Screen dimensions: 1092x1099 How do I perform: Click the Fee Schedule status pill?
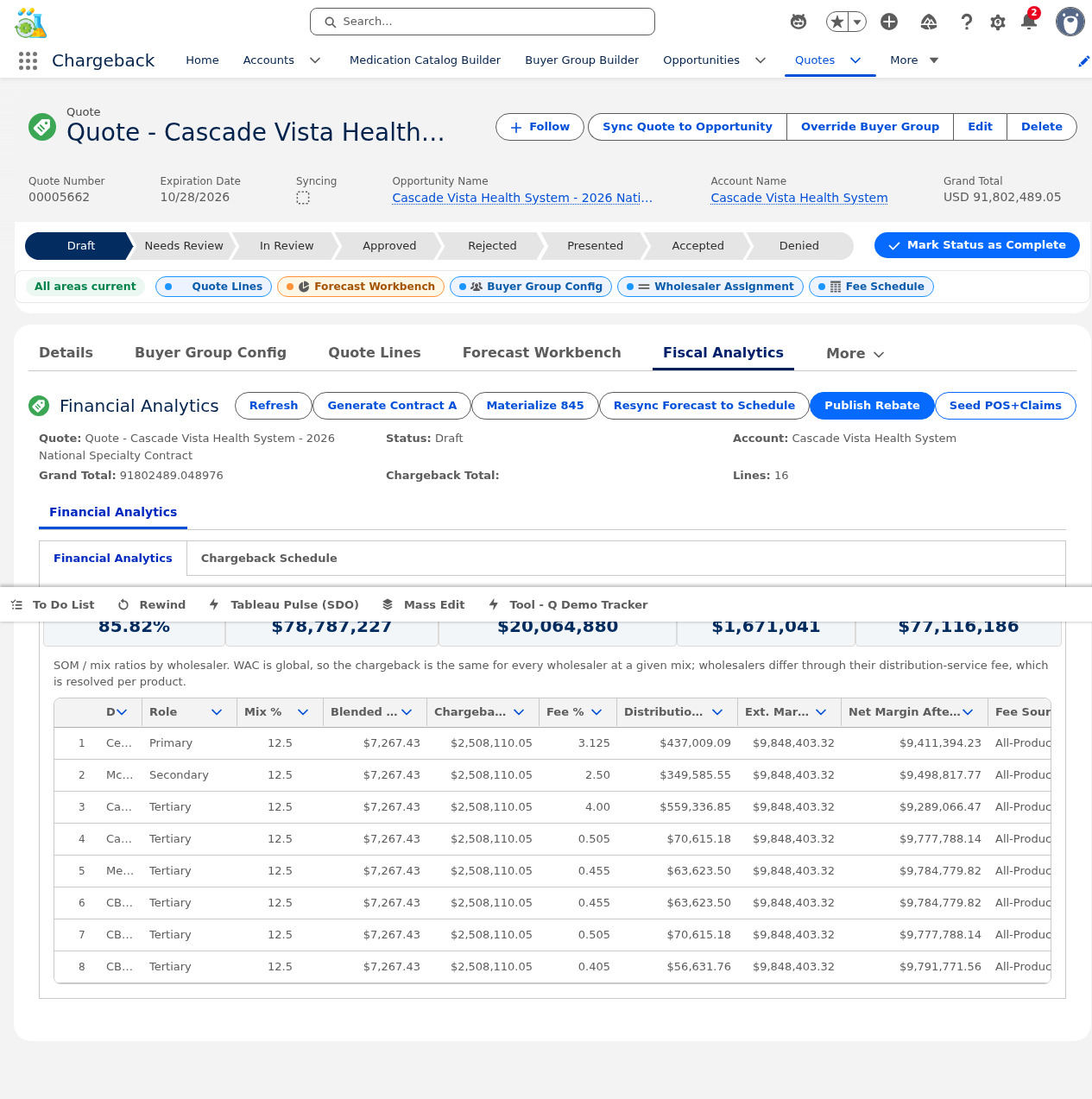871,287
